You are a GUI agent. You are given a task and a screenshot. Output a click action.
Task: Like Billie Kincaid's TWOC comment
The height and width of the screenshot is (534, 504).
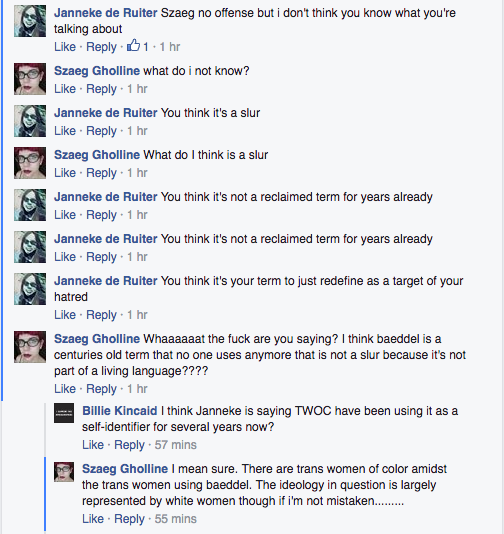point(93,445)
